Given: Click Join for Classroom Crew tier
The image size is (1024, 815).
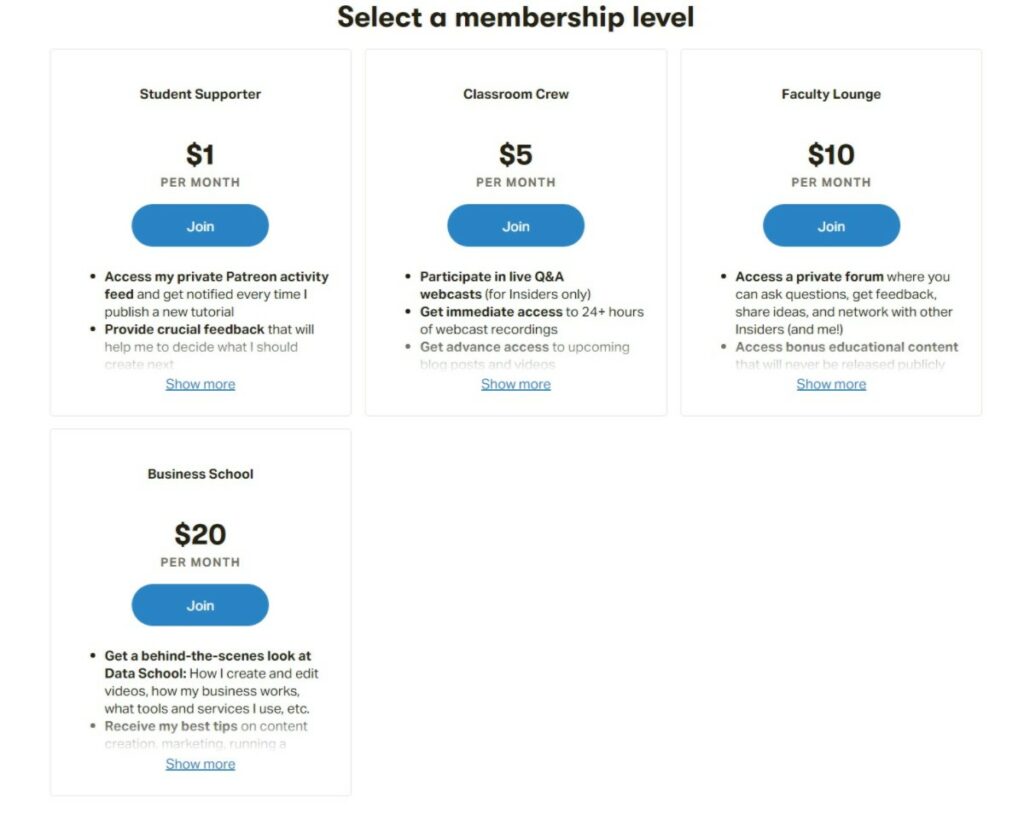Looking at the screenshot, I should tap(515, 225).
